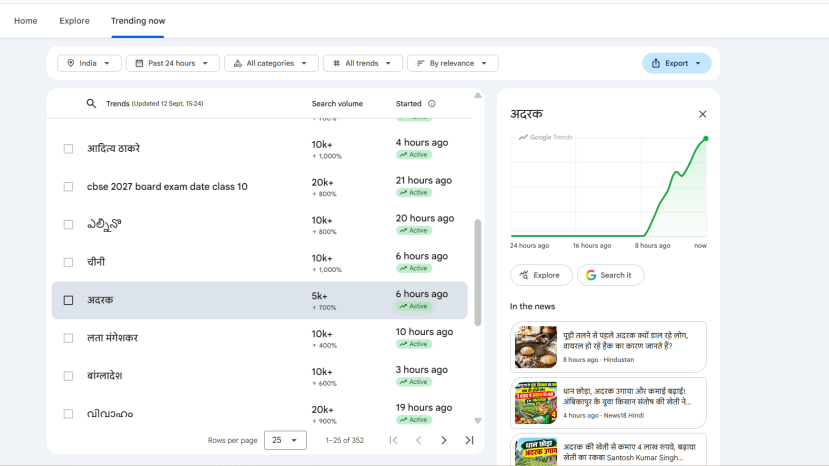The image size is (829, 466).
Task: Select the लता मंगेशकर checkbox
Action: point(68,338)
